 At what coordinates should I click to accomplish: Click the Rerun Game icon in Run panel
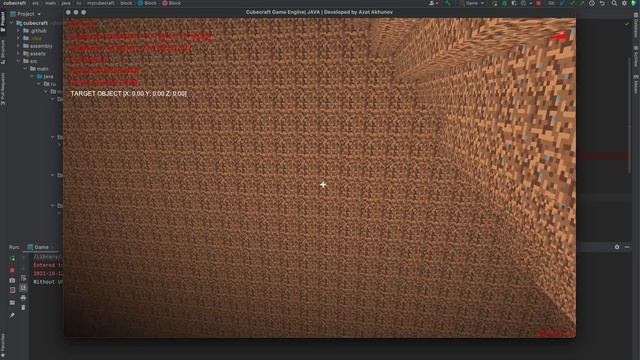pyautogui.click(x=12, y=258)
